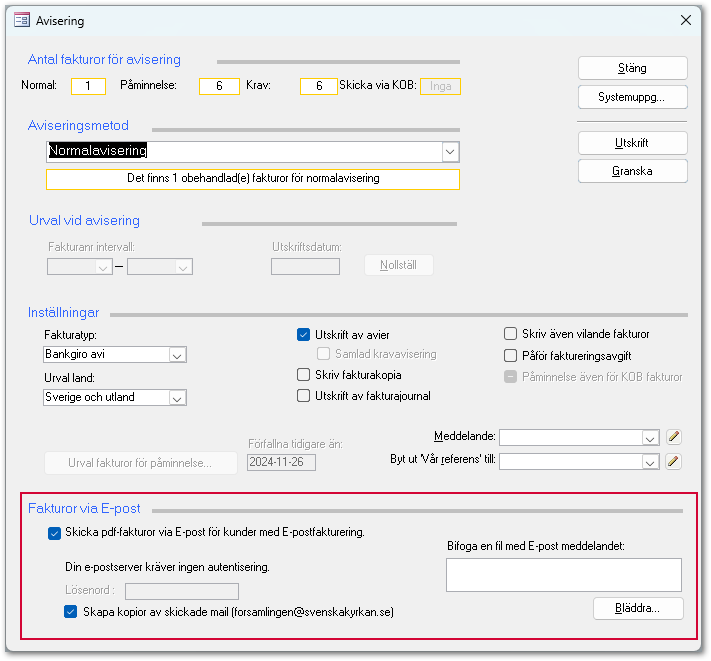Viewport: 711px width, 661px height.
Task: Click the Utskrift button
Action: pyautogui.click(x=633, y=143)
